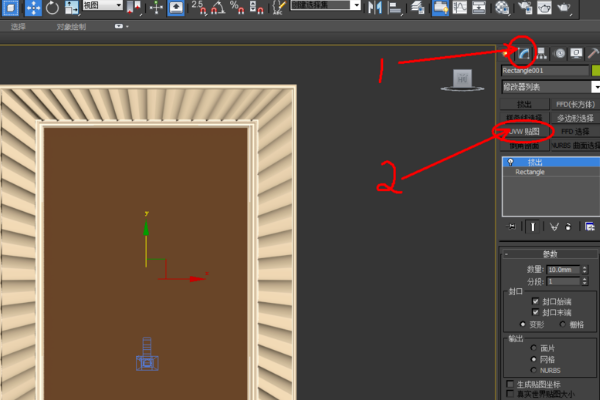This screenshot has width=600, height=400.
Task: Toggle keyboard shortcut override icon
Action: pos(176,7)
